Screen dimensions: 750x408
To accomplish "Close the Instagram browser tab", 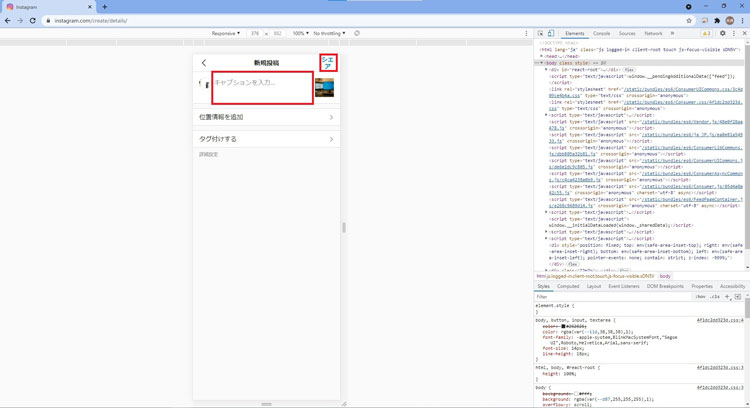I will (89, 7).
